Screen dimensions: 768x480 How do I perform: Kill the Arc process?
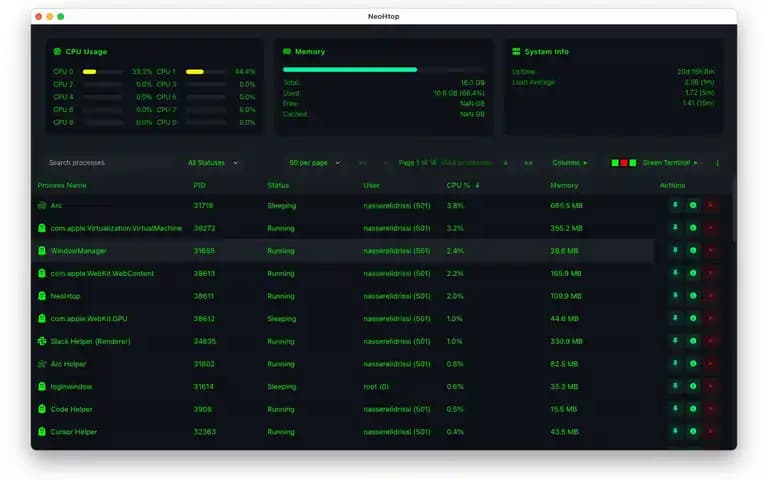pyautogui.click(x=710, y=205)
